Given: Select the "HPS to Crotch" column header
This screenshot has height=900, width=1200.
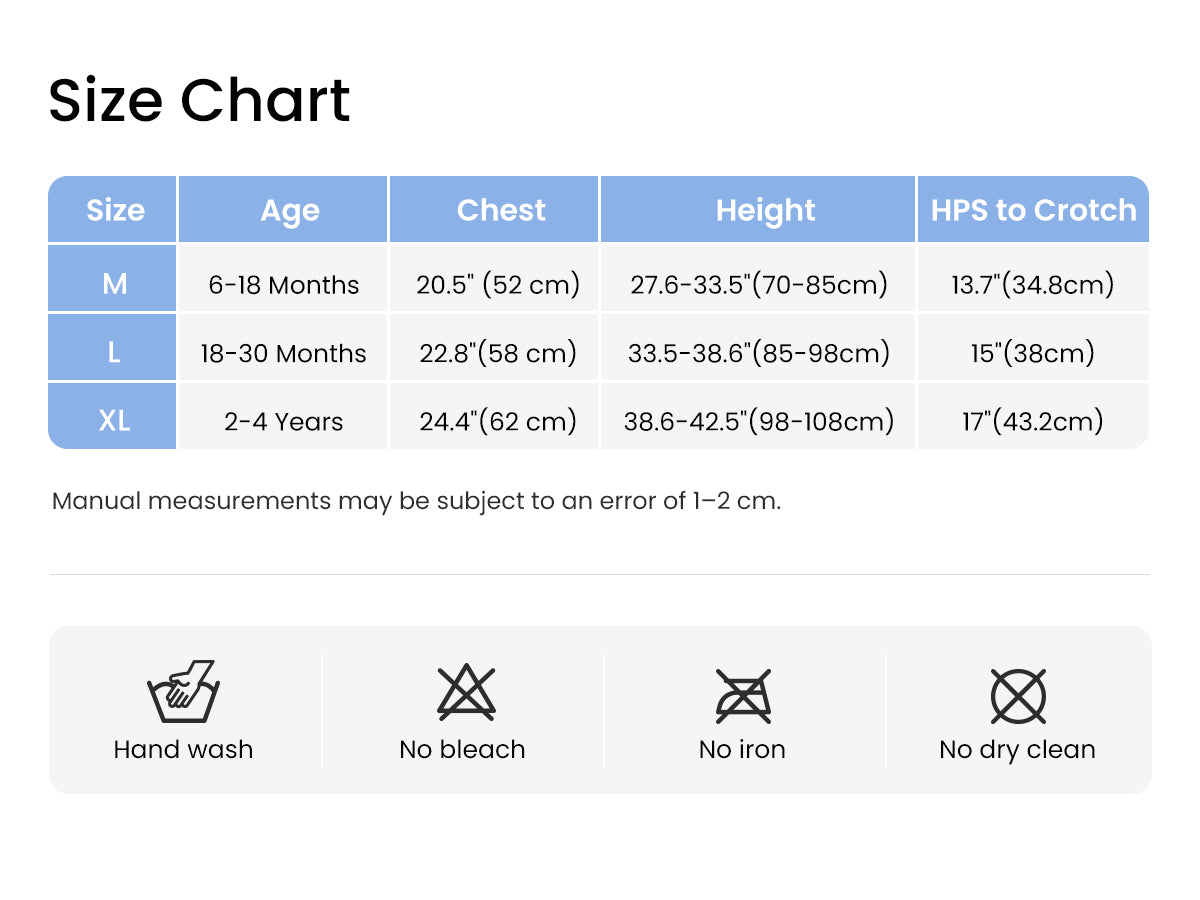Looking at the screenshot, I should click(1033, 209).
